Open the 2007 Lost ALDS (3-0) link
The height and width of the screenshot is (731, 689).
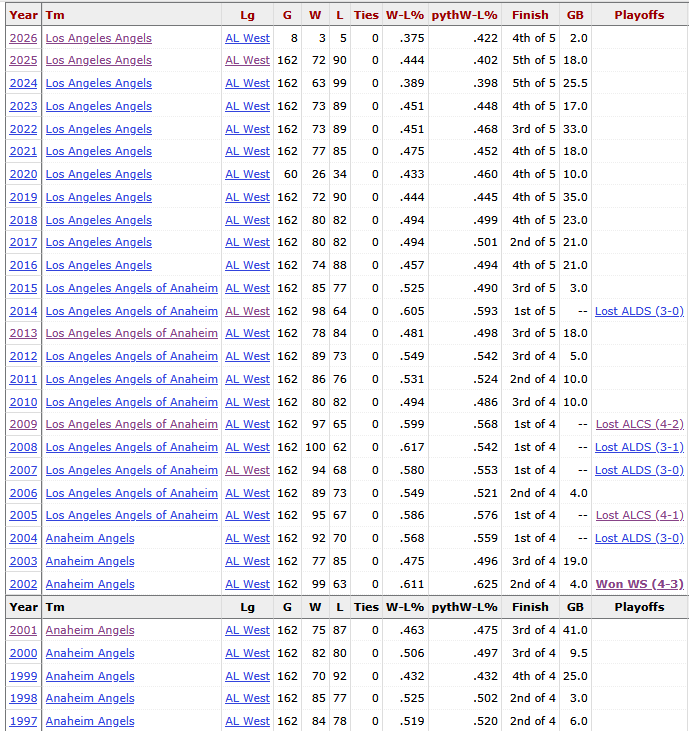point(639,470)
